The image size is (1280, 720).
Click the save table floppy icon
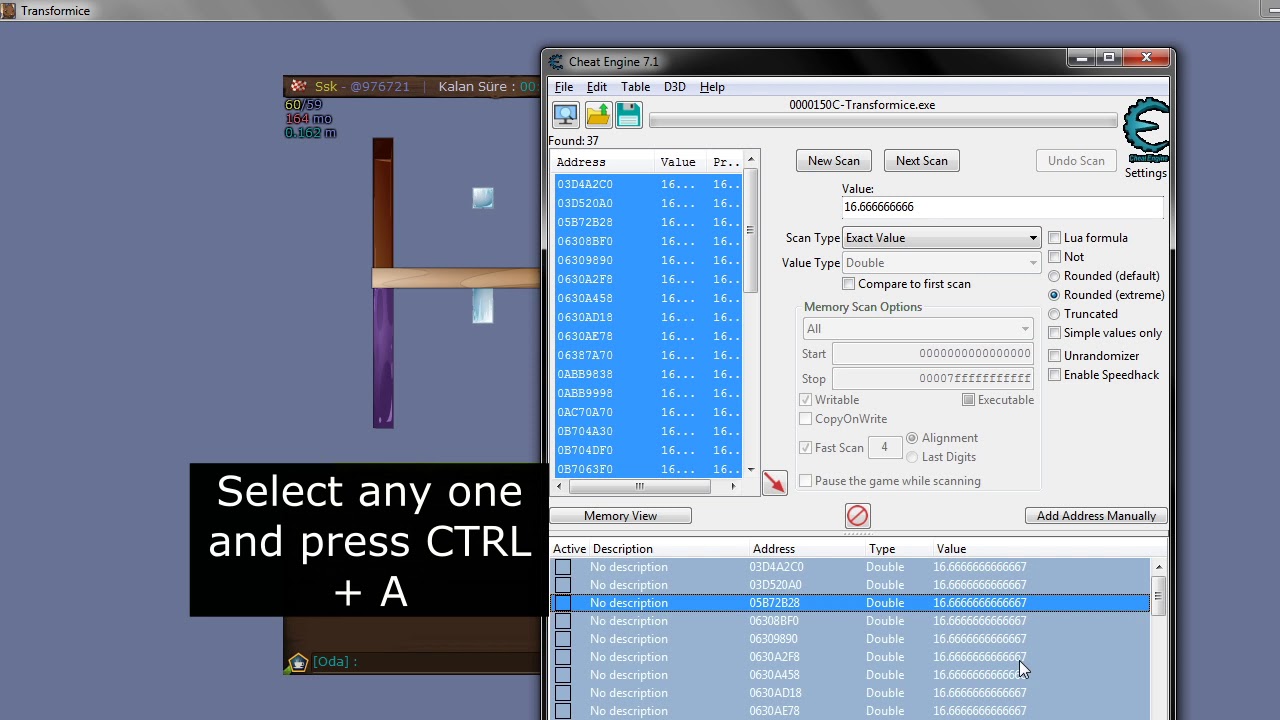pyautogui.click(x=629, y=114)
